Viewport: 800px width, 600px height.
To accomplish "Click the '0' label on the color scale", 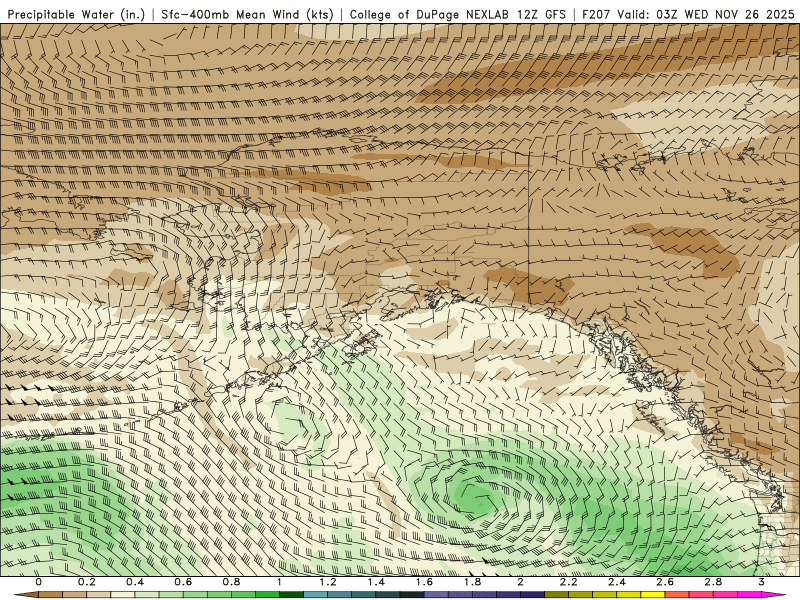I will pyautogui.click(x=38, y=582).
